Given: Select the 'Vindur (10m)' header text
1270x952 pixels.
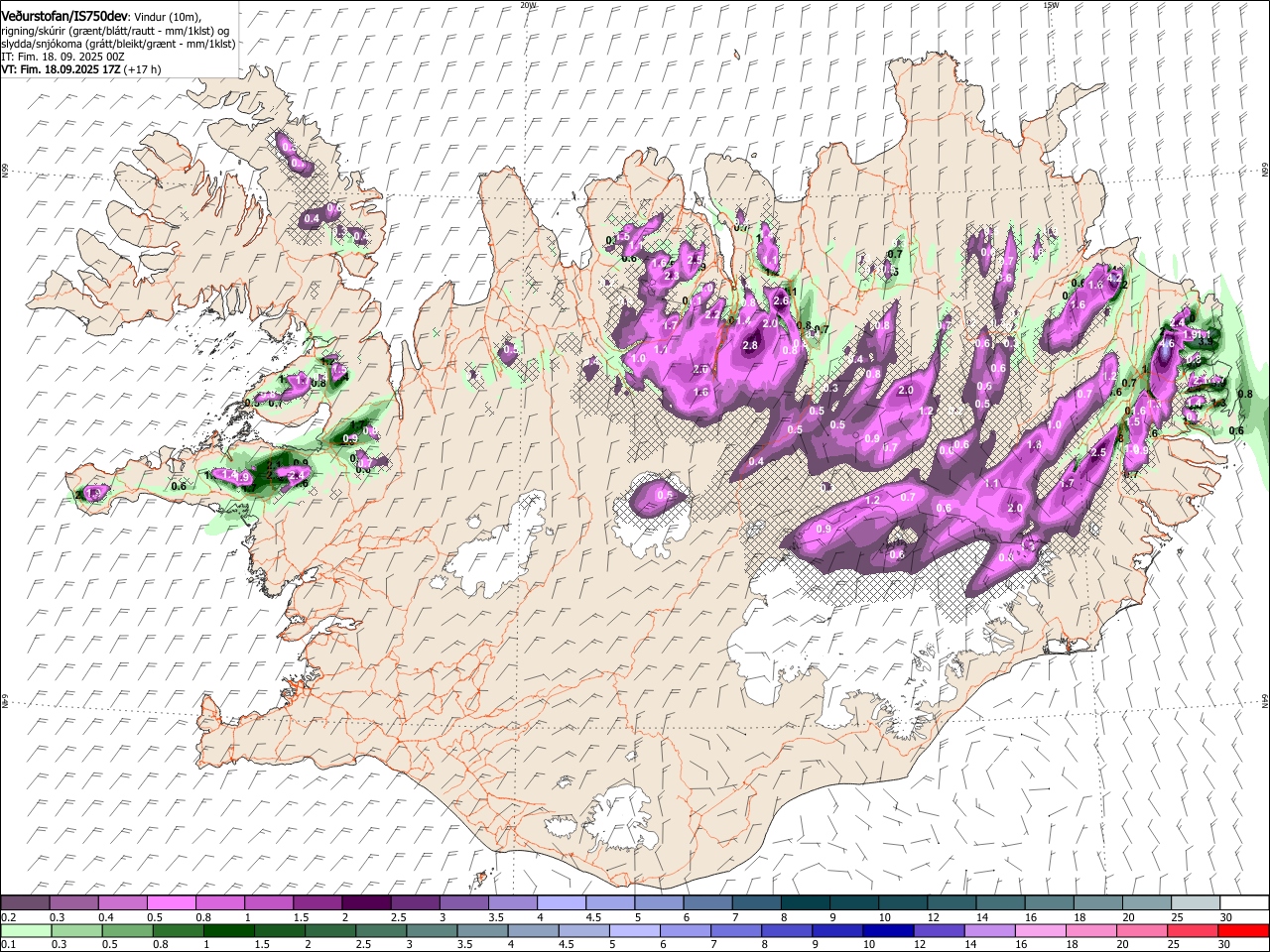Looking at the screenshot, I should [167, 17].
